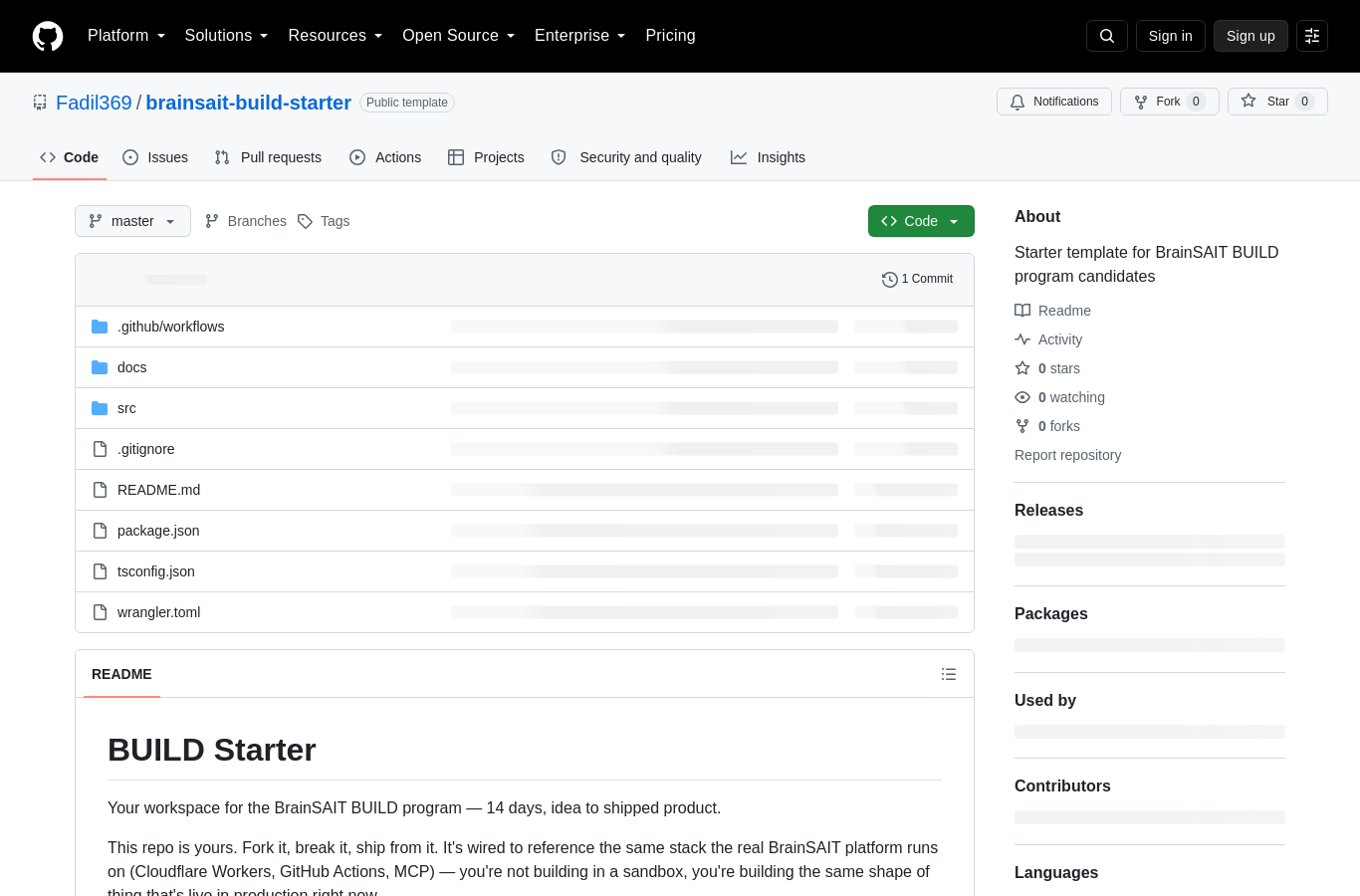Click the watching eye icon

(x=1022, y=397)
